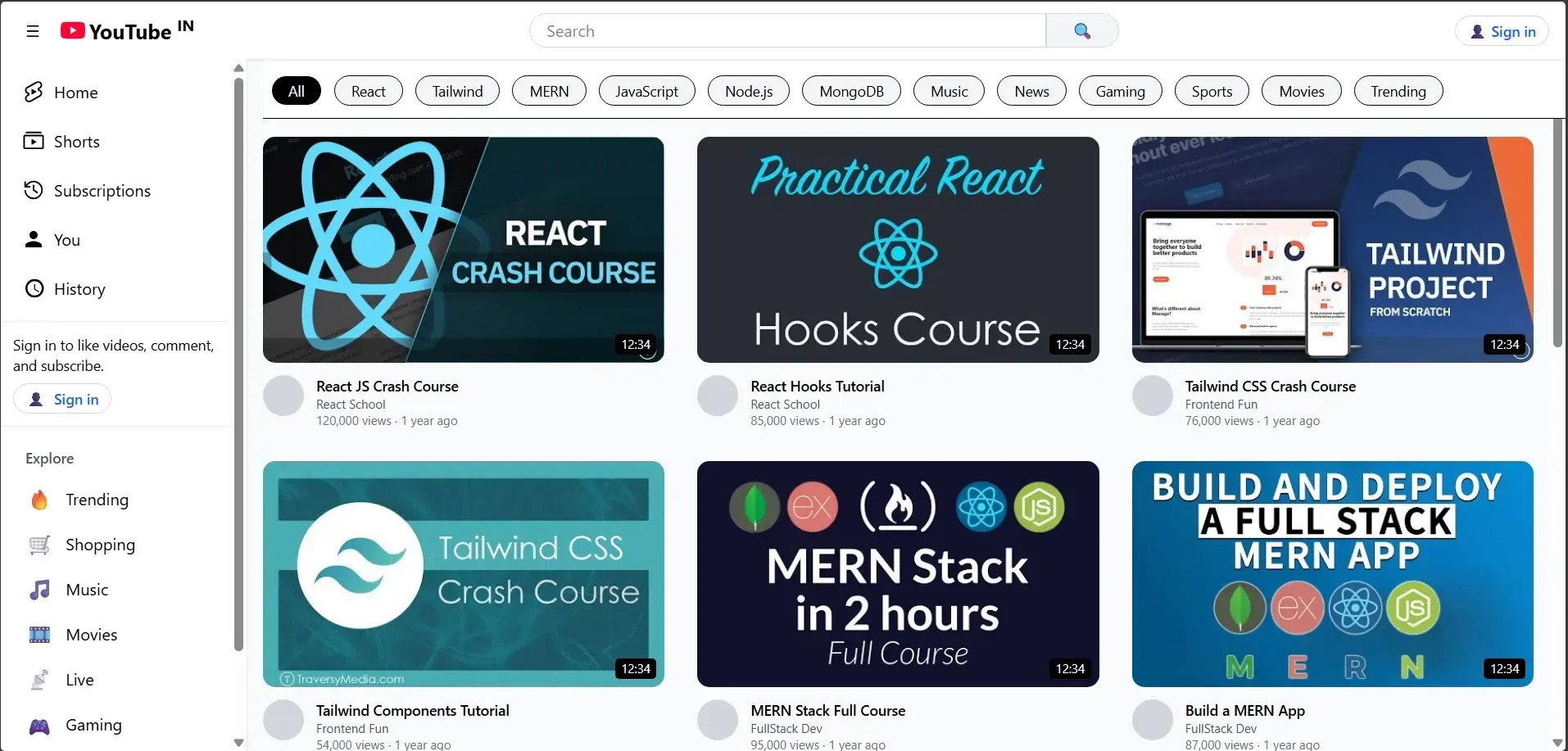Image resolution: width=1568 pixels, height=751 pixels.
Task: Switch to the Sports category tab
Action: (1212, 90)
